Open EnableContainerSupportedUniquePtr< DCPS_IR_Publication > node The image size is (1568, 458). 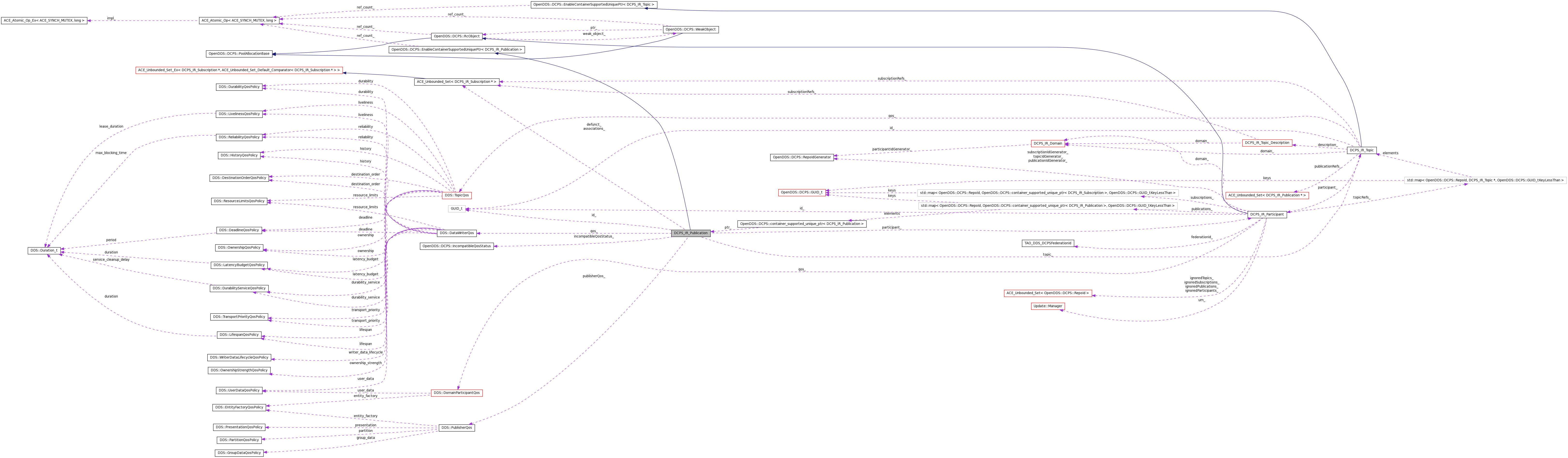(456, 50)
